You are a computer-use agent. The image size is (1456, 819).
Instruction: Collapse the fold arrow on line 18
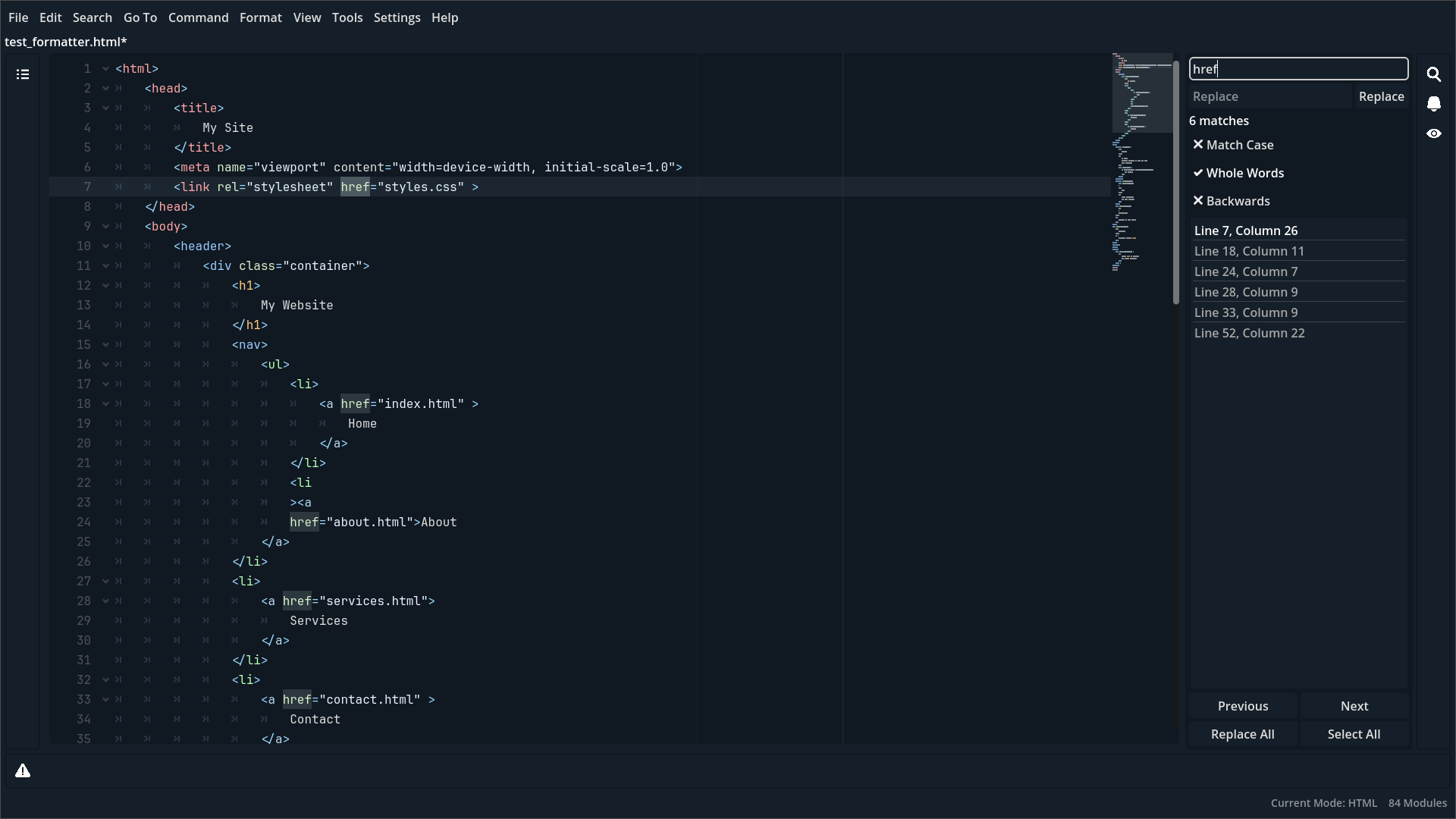[105, 403]
